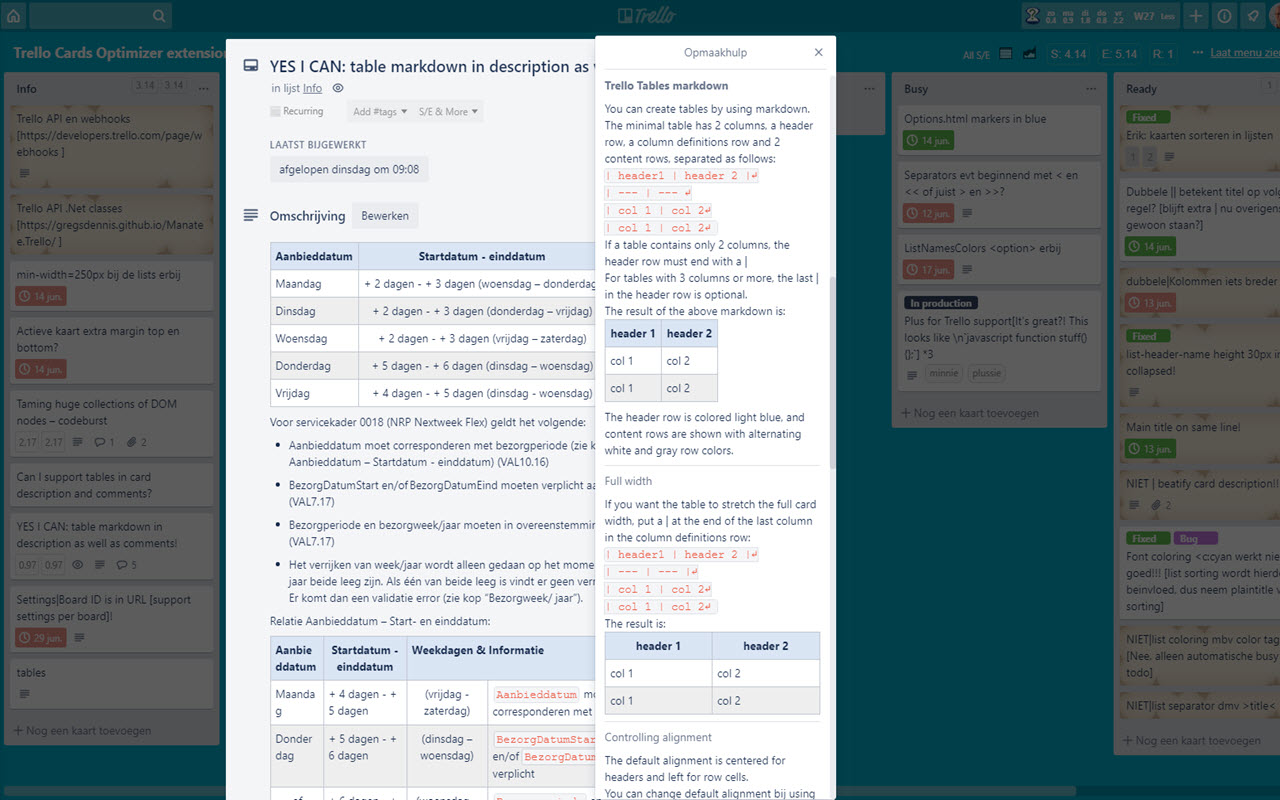Click the 'Laat menu zien' link
Image resolution: width=1280 pixels, height=800 pixels.
coord(1244,53)
